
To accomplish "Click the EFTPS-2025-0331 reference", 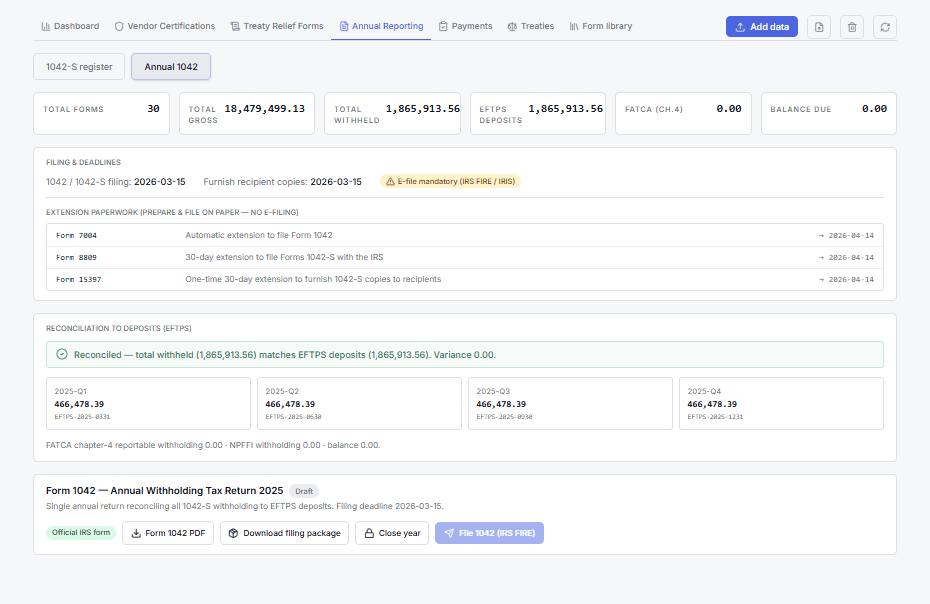I will tap(82, 417).
